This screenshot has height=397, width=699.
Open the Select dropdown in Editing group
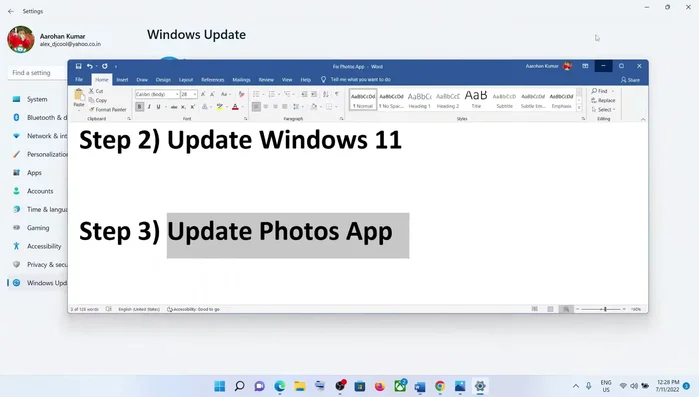point(603,110)
